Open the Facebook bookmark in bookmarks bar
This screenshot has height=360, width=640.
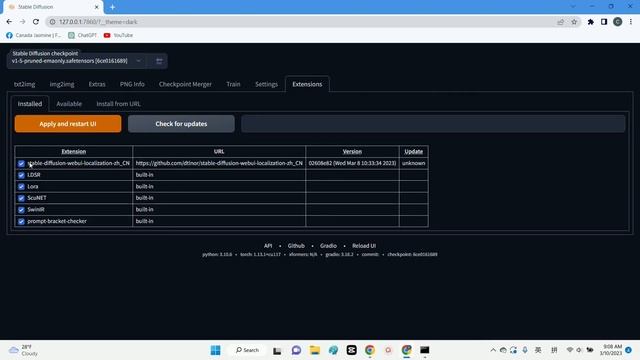(33, 35)
